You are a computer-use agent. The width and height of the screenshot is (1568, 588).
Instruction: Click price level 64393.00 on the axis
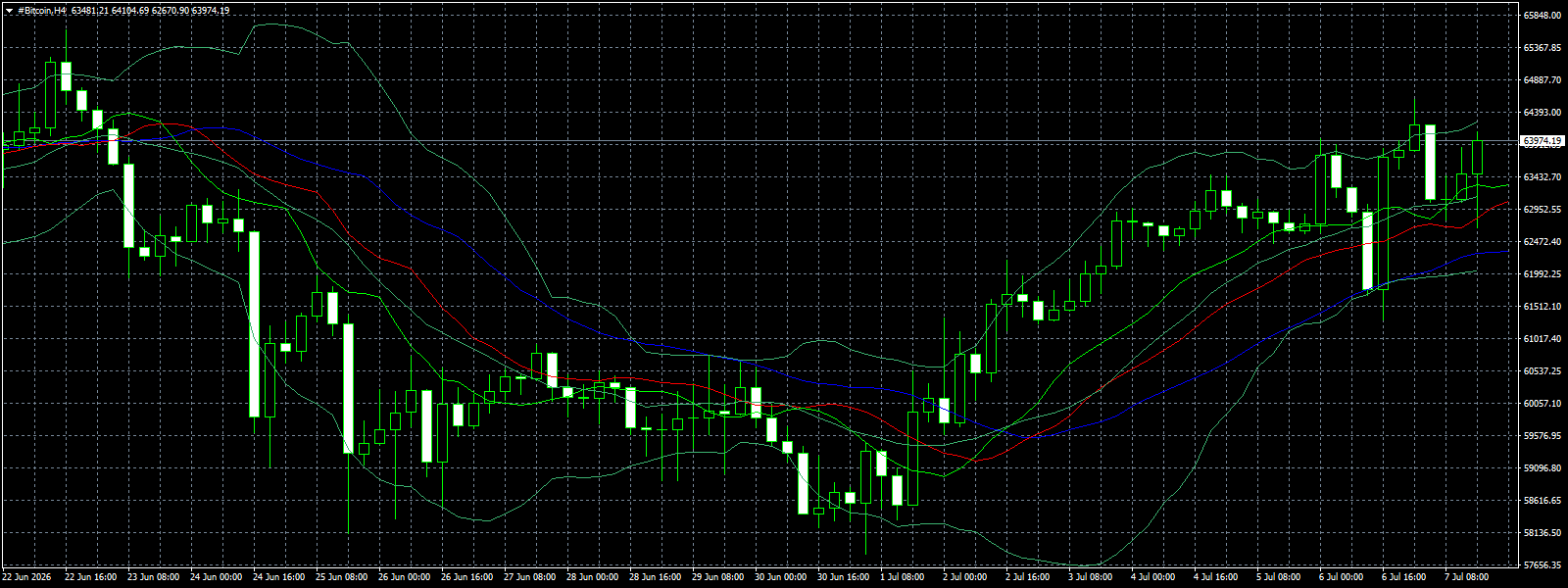click(x=1543, y=113)
